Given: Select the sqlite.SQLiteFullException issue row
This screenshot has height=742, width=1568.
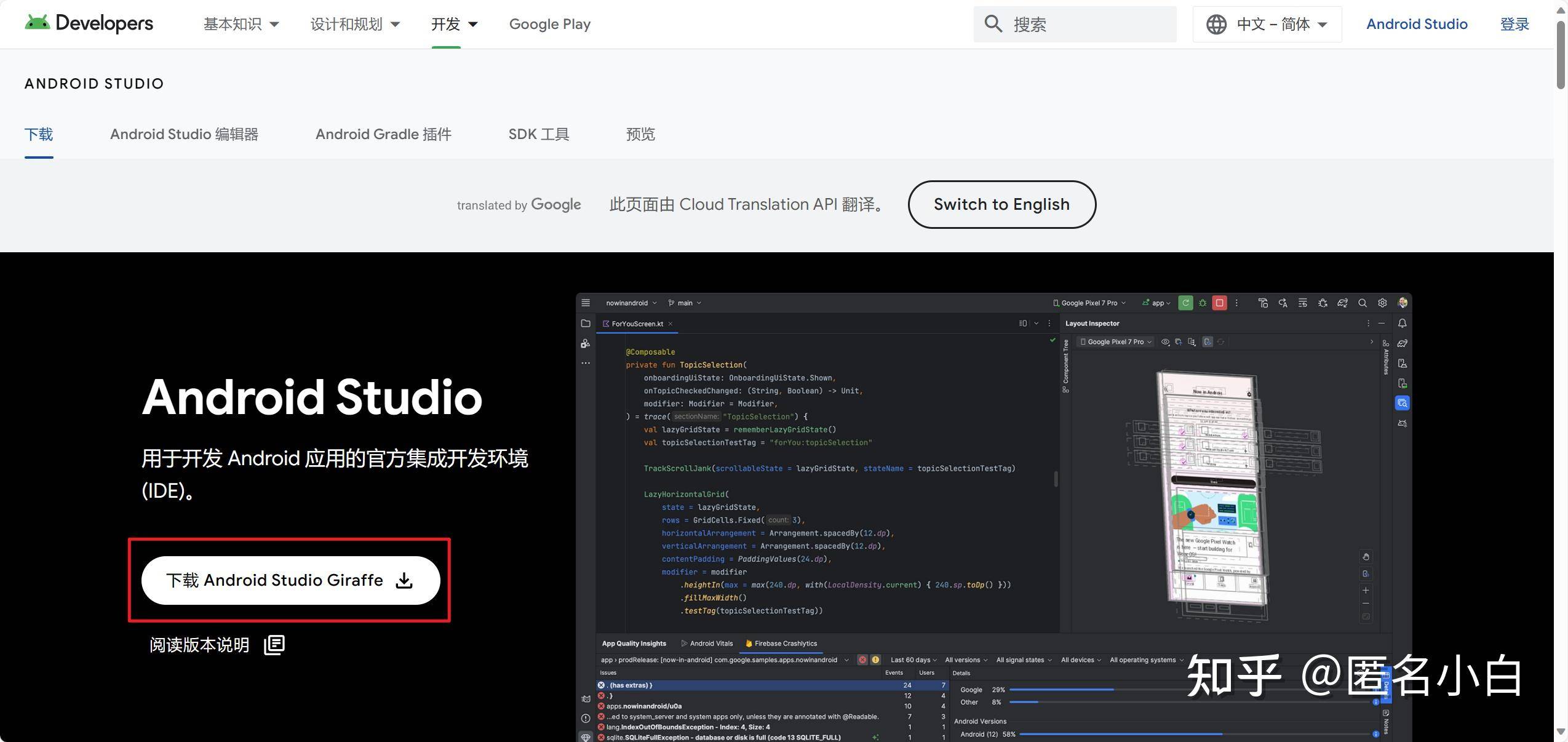Looking at the screenshot, I should (x=771, y=737).
